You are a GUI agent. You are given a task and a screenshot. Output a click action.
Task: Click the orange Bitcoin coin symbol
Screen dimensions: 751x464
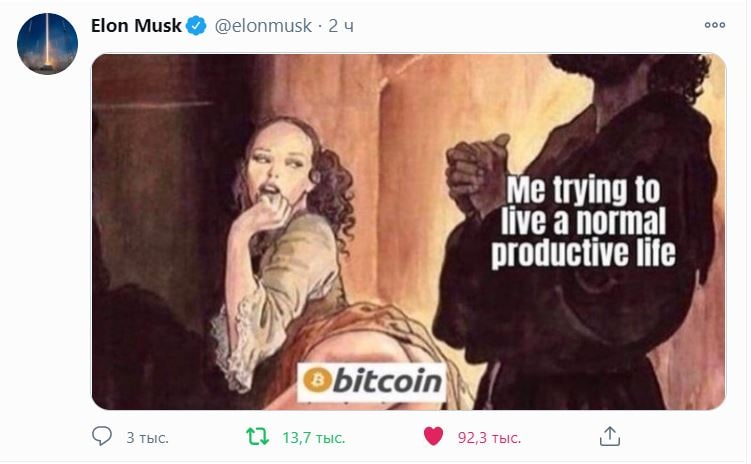(x=317, y=381)
